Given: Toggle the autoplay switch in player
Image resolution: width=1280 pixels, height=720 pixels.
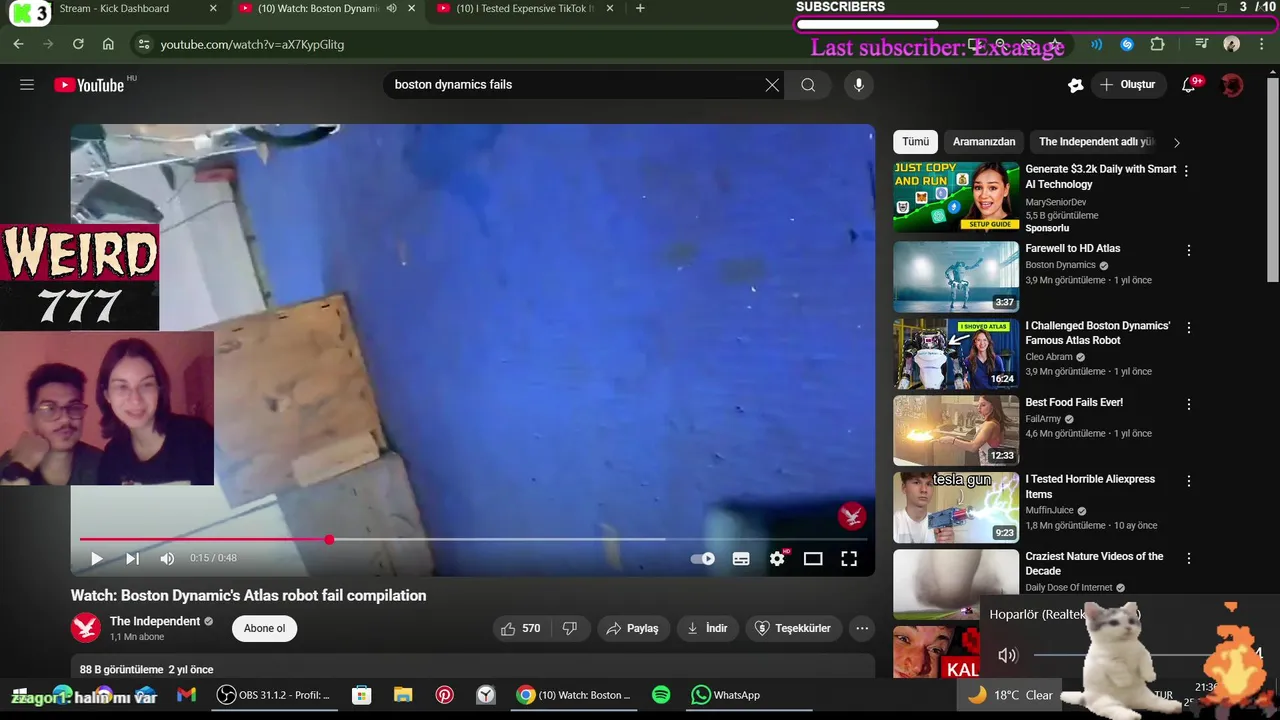Looking at the screenshot, I should (703, 559).
